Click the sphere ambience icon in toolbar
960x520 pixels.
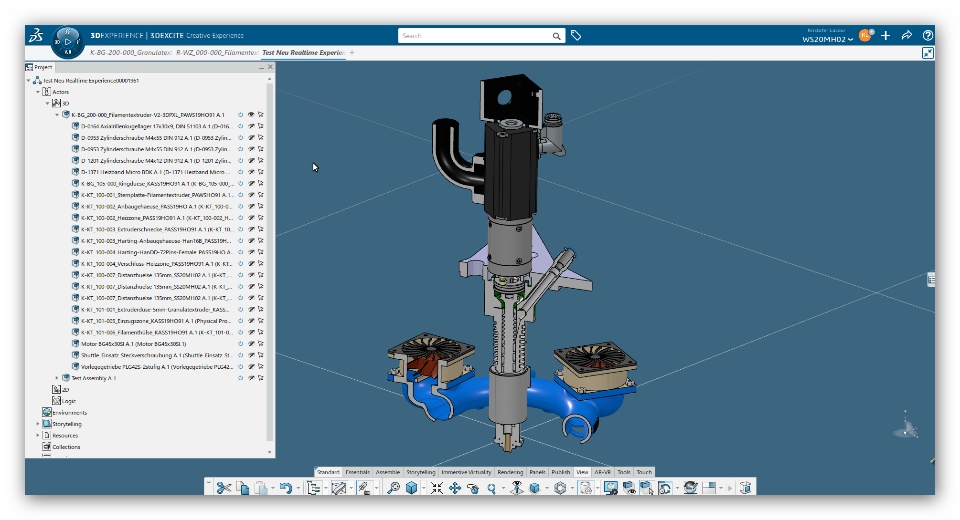coord(690,488)
